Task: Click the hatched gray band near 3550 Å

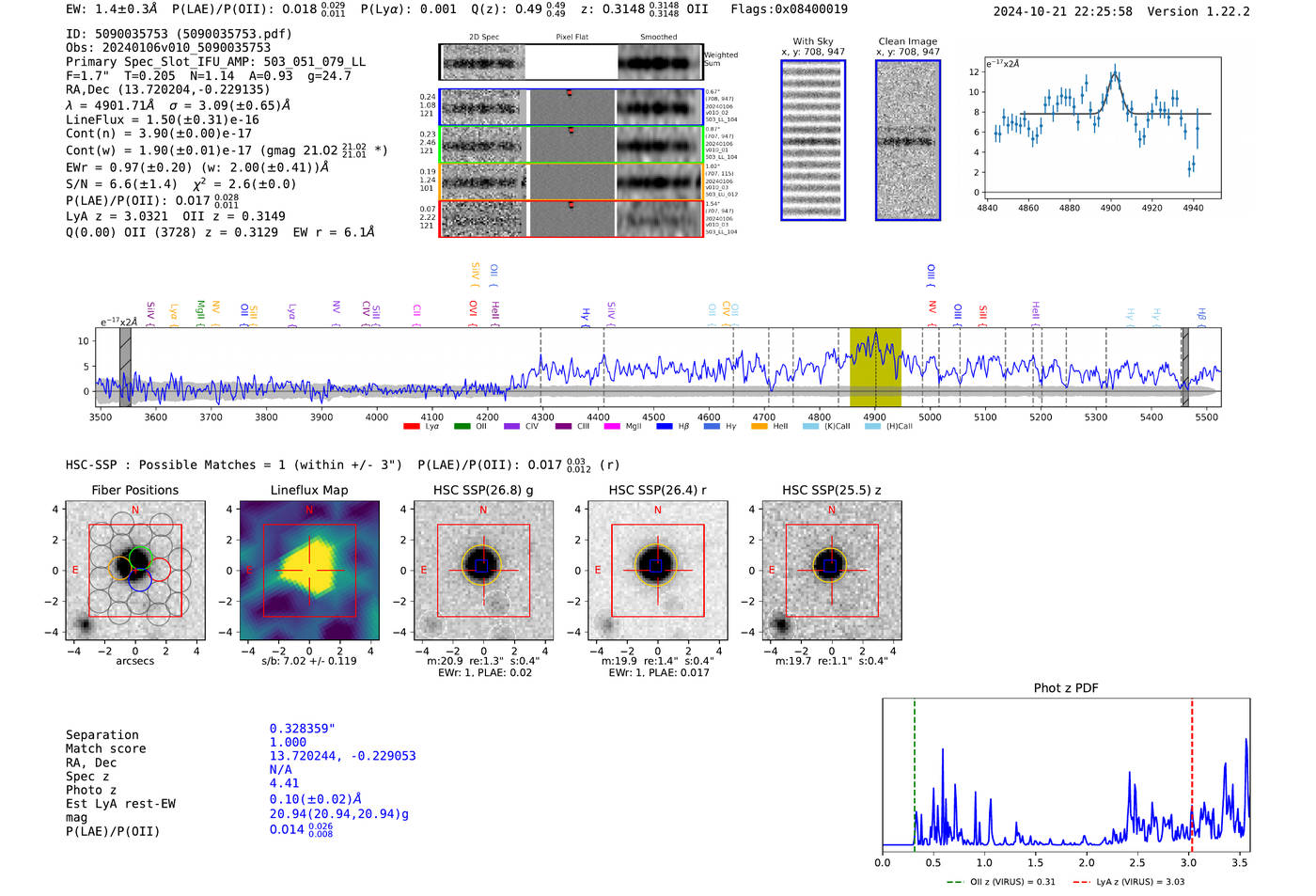Action: click(125, 368)
